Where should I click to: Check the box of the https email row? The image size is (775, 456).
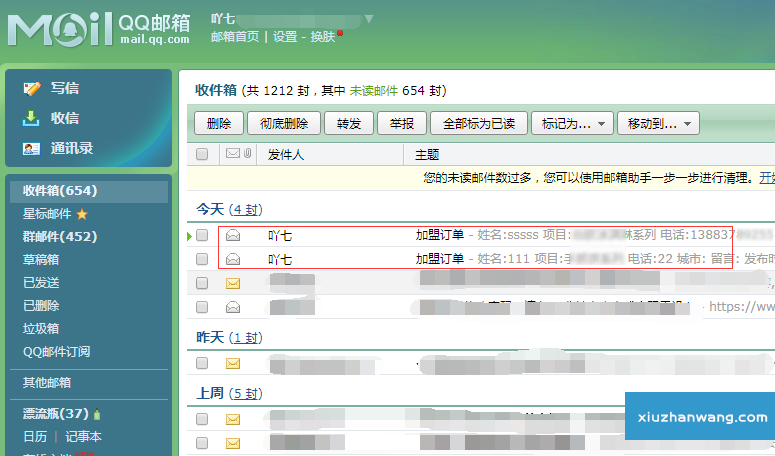coord(202,307)
